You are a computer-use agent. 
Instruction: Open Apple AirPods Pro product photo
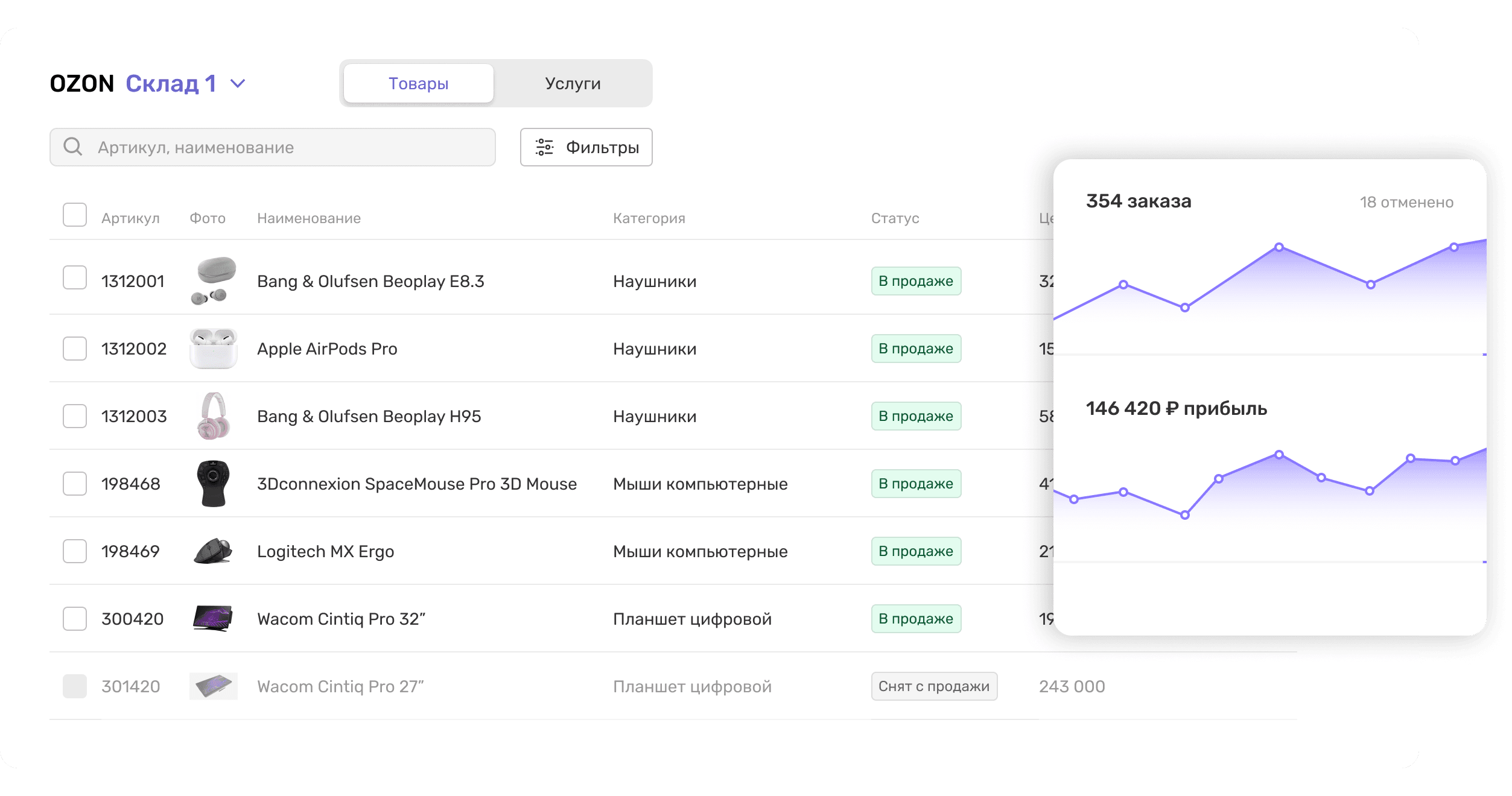213,349
